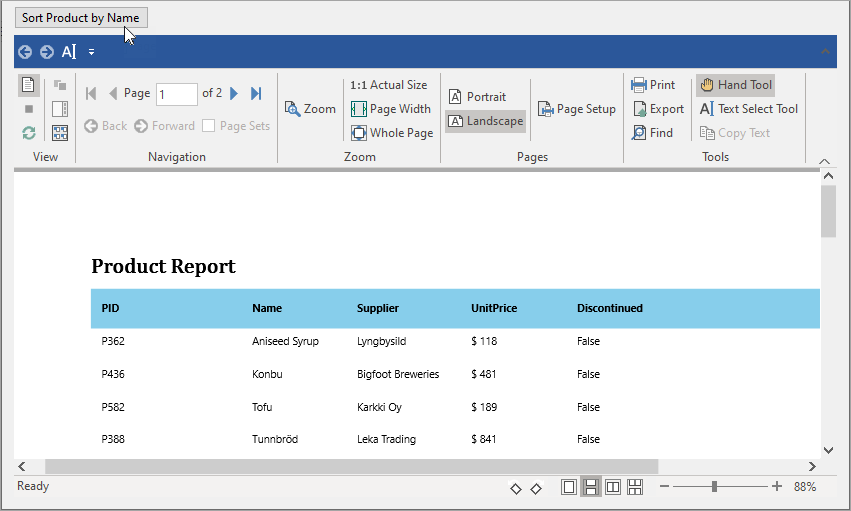Viewport: 851px width, 511px height.
Task: Open Find in the Tools group
Action: pyautogui.click(x=652, y=132)
